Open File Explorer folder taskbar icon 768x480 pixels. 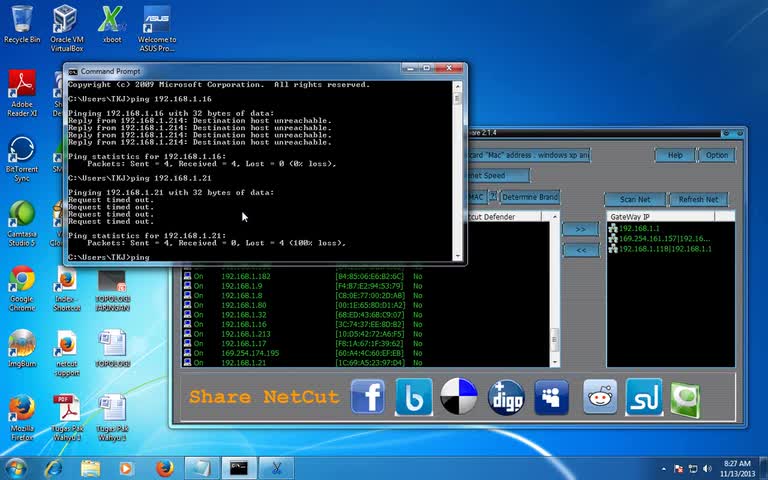pos(90,469)
